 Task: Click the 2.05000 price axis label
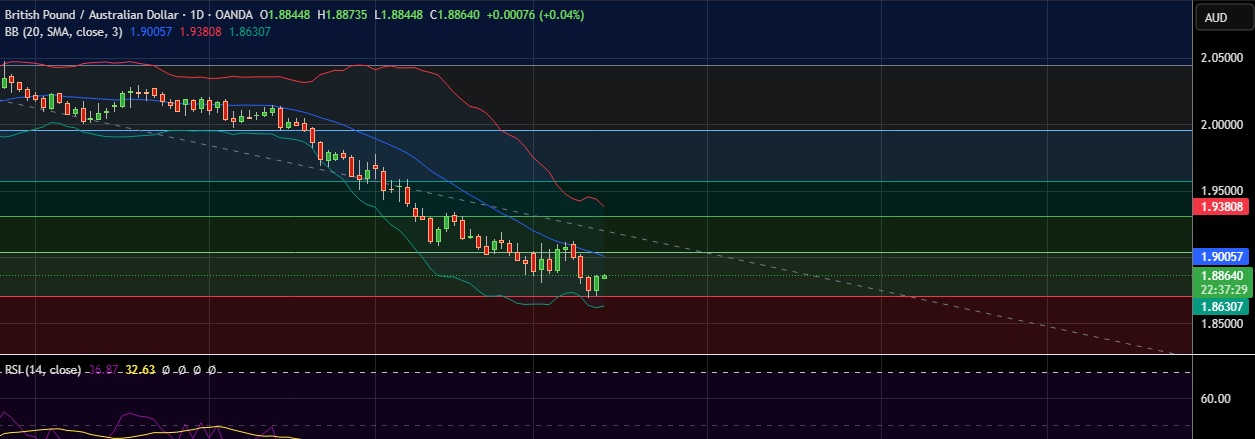(1221, 58)
